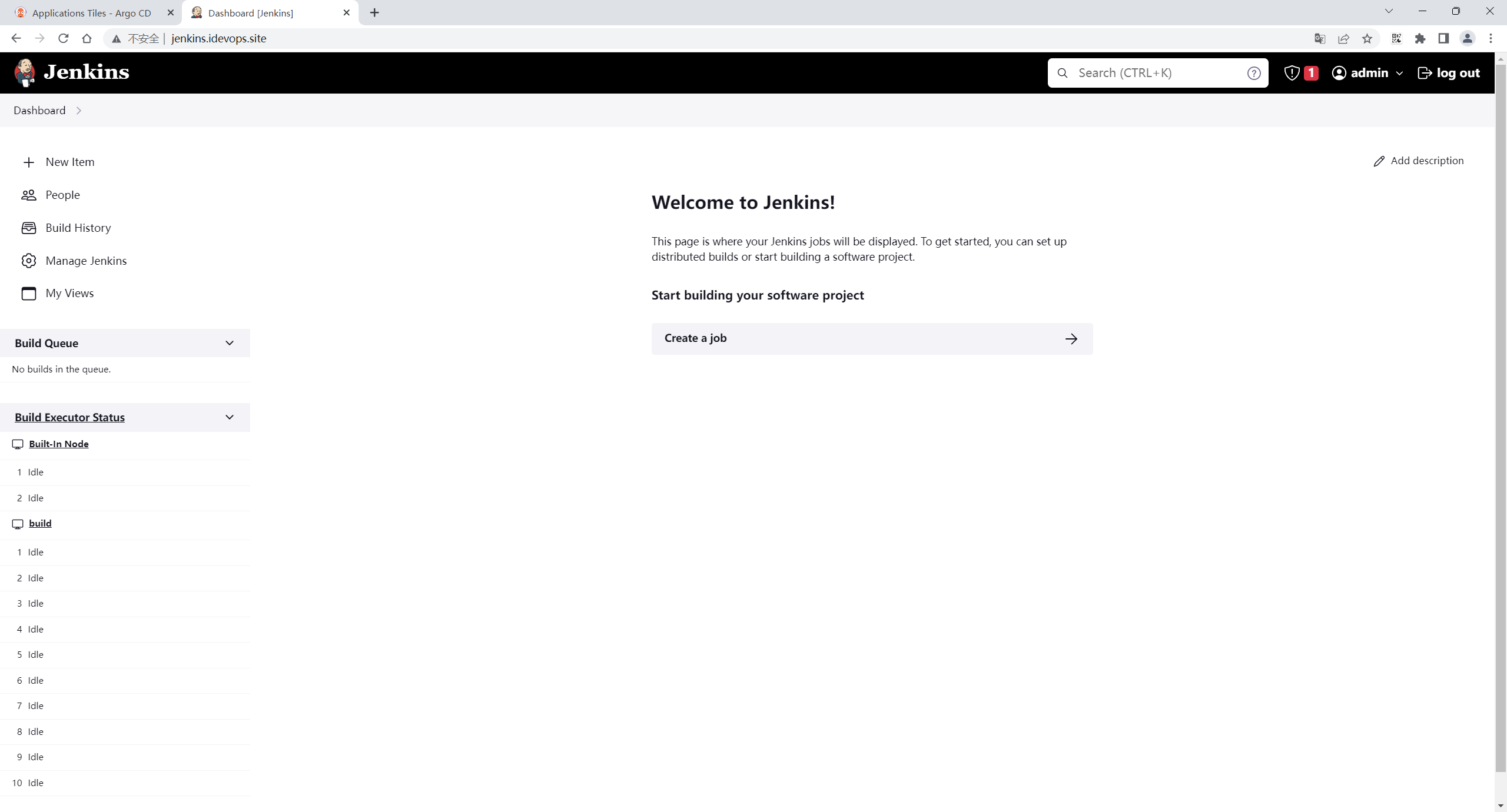Click the browser side panel icon
Image resolution: width=1507 pixels, height=812 pixels.
[1443, 38]
